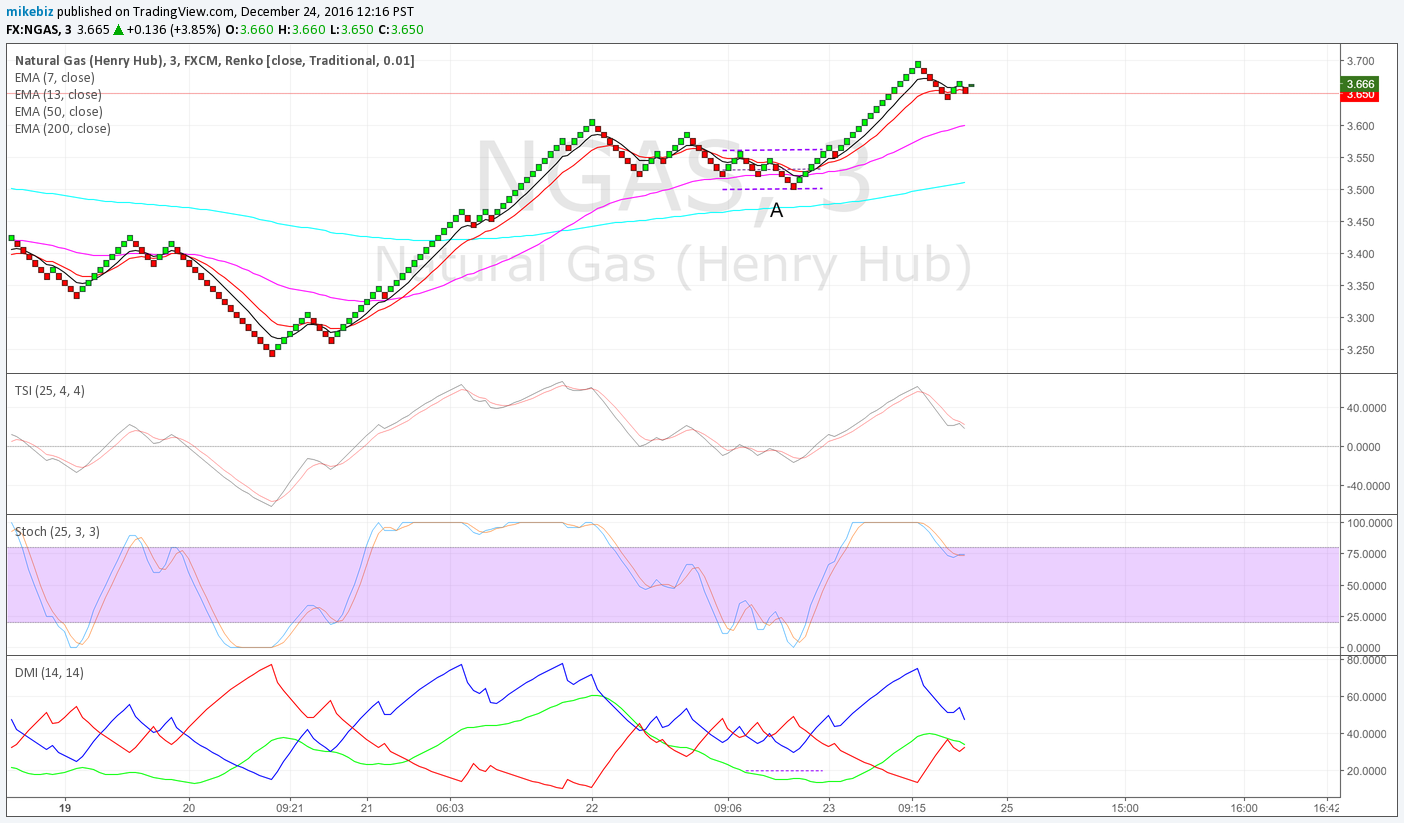
Task: Click the 06:03 time axis label
Action: (450, 807)
